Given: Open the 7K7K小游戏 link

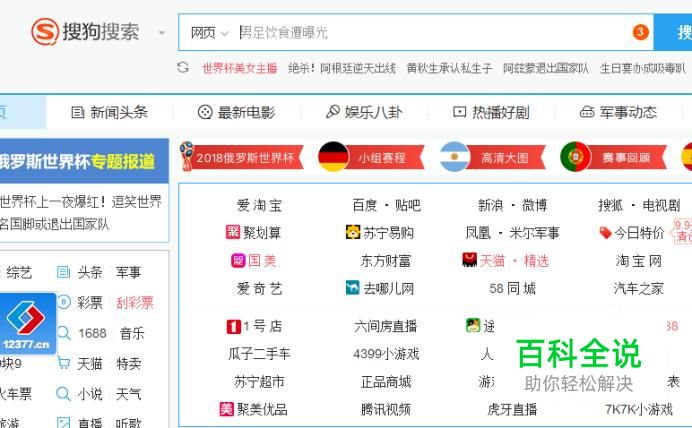Looking at the screenshot, I should point(639,409).
